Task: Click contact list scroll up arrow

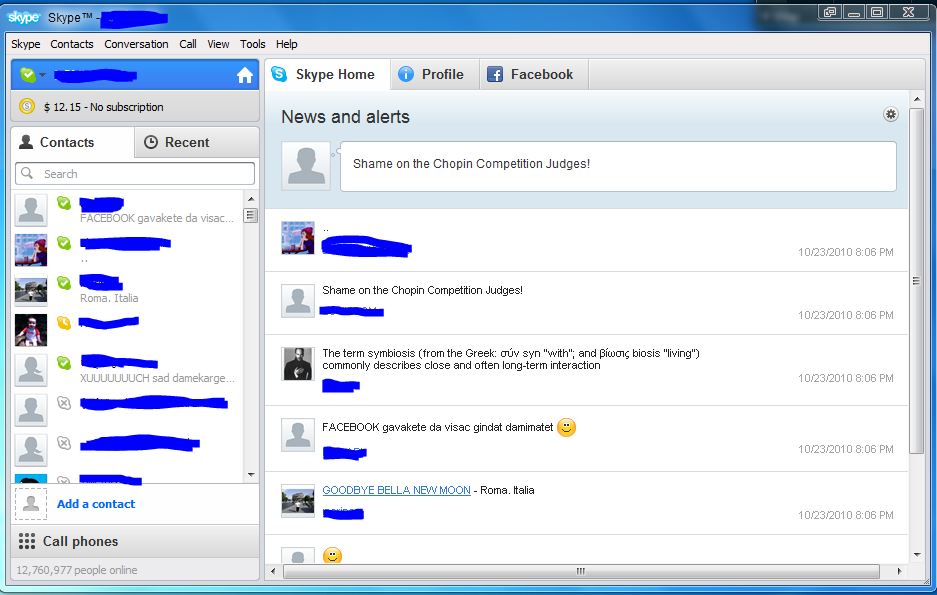Action: click(251, 199)
